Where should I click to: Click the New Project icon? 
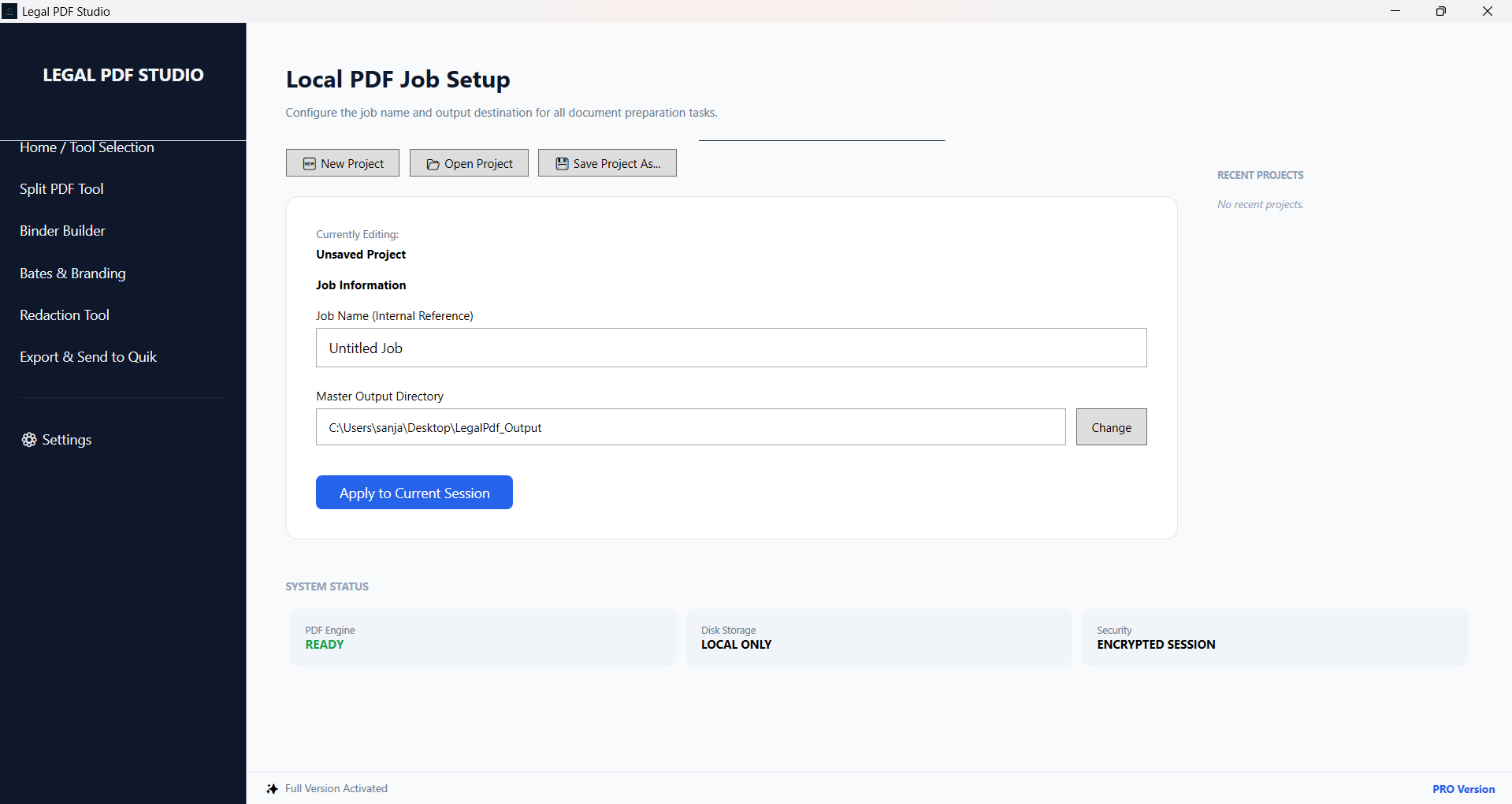point(308,163)
